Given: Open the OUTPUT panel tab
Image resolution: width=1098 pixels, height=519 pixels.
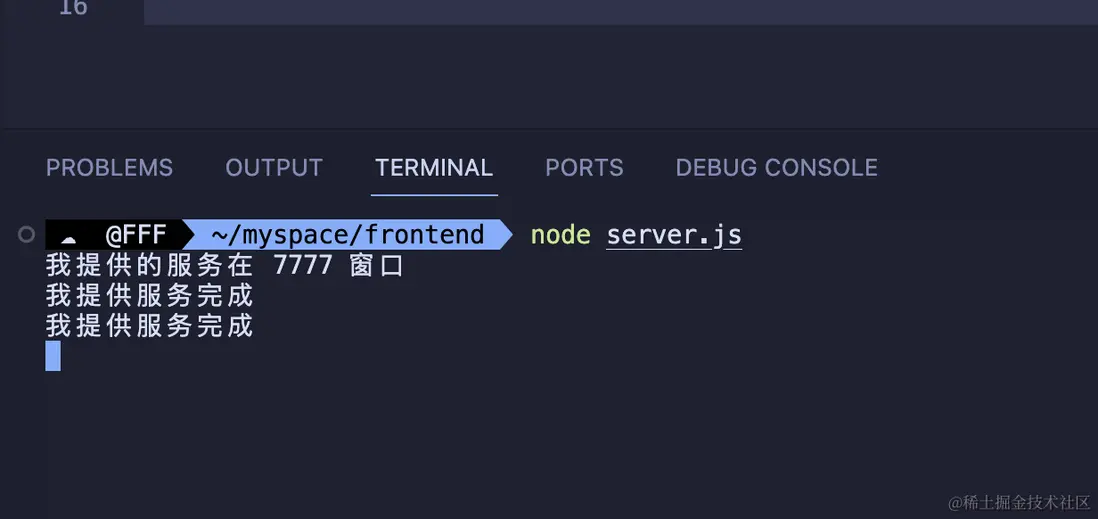Looking at the screenshot, I should 274,168.
